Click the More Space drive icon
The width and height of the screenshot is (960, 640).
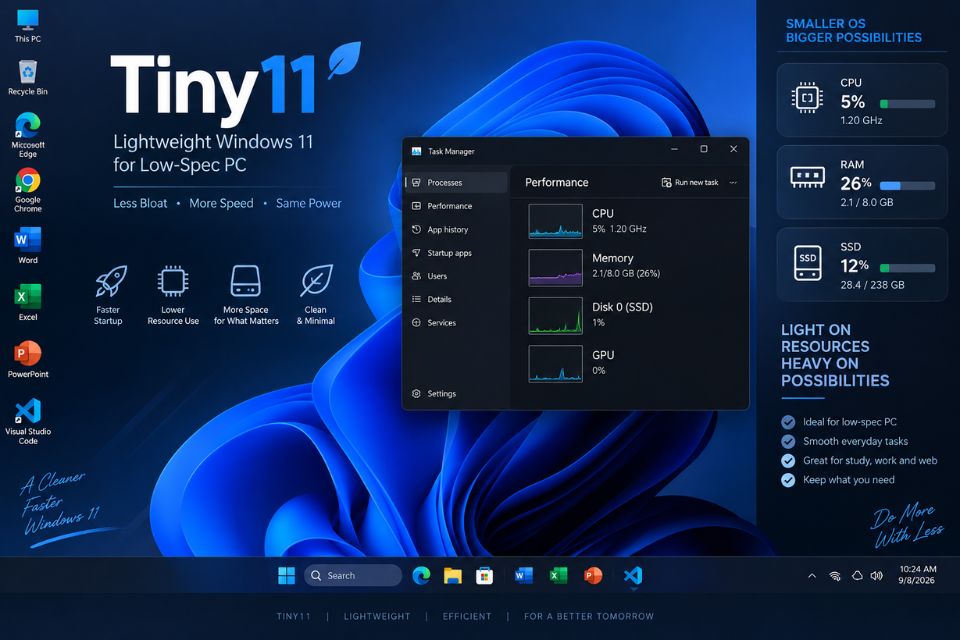[246, 281]
